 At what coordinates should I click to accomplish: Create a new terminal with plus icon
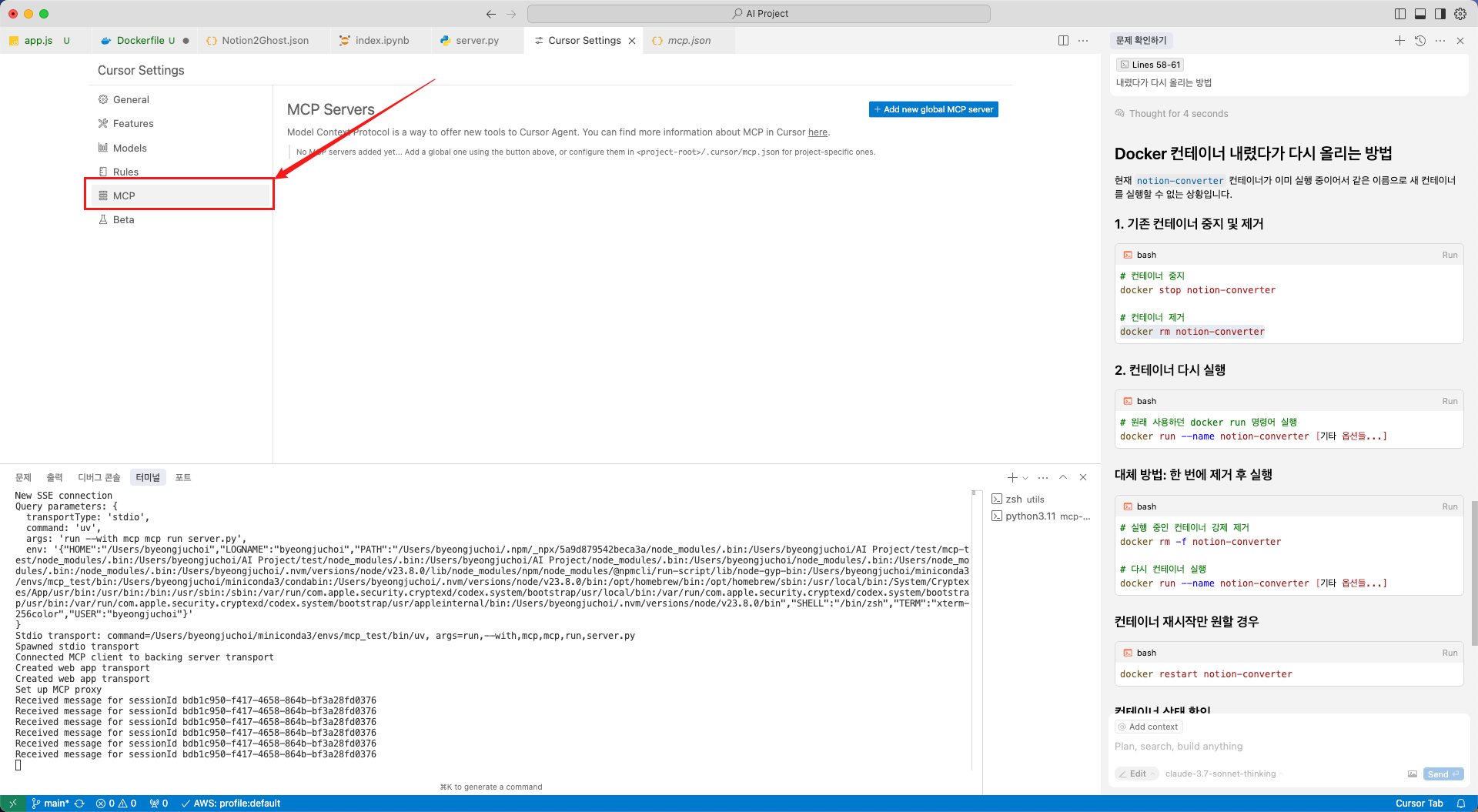[x=1013, y=478]
